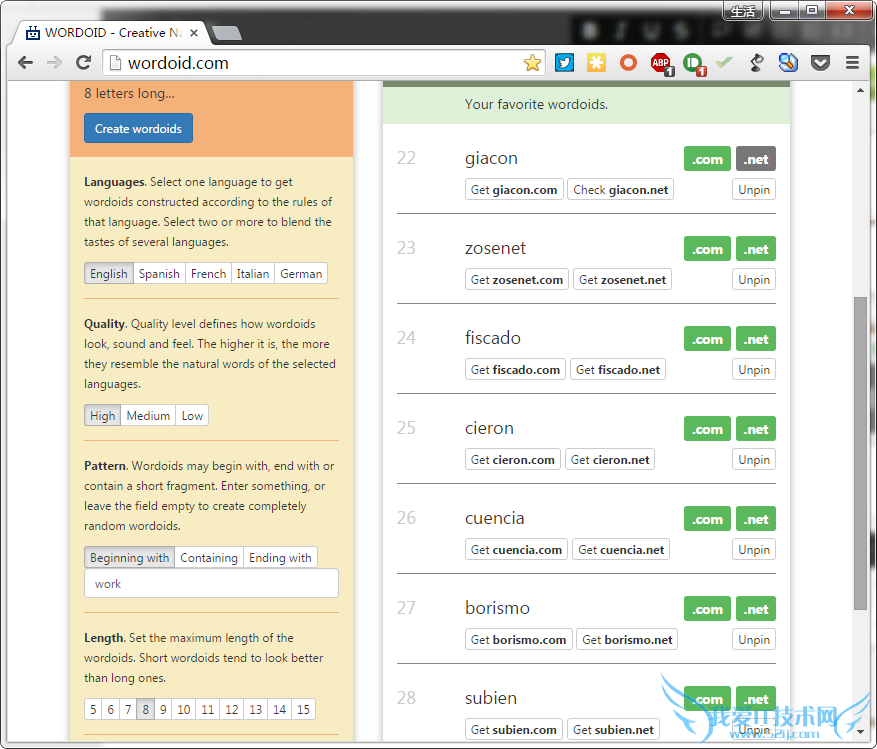Click the pattern field containing 'work'
Screen dimensions: 877x749
click(211, 583)
